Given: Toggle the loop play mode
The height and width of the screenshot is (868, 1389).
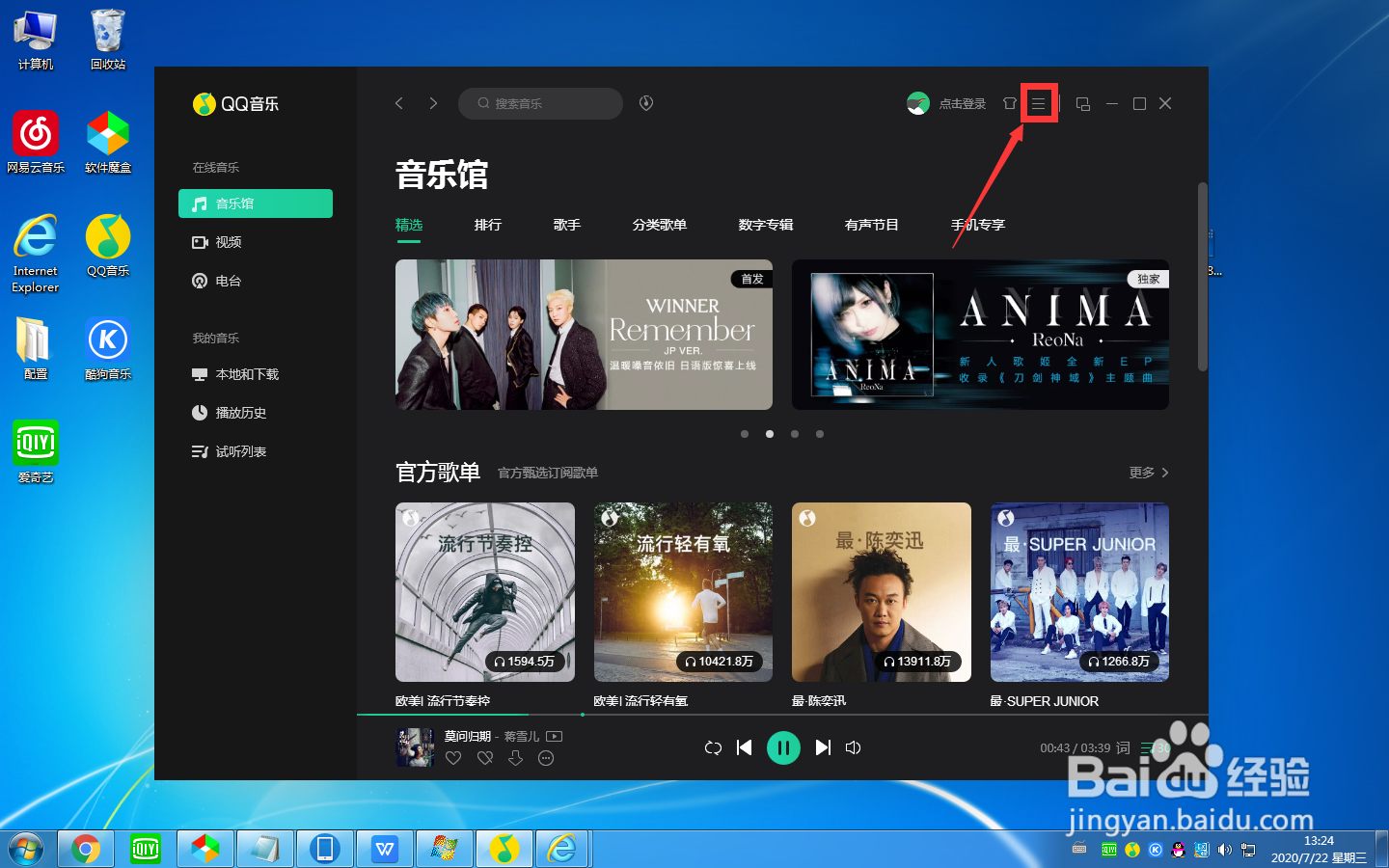Looking at the screenshot, I should tap(713, 747).
